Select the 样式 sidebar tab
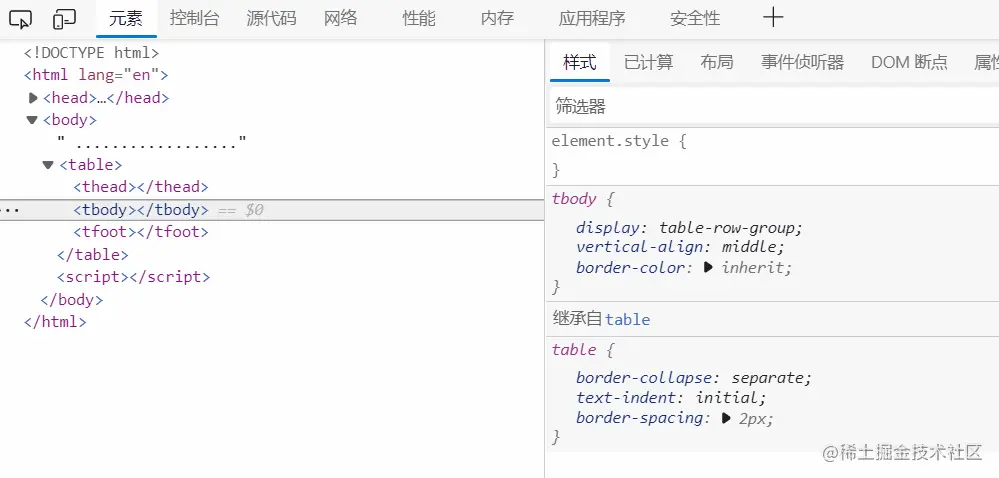999x478 pixels. [580, 62]
